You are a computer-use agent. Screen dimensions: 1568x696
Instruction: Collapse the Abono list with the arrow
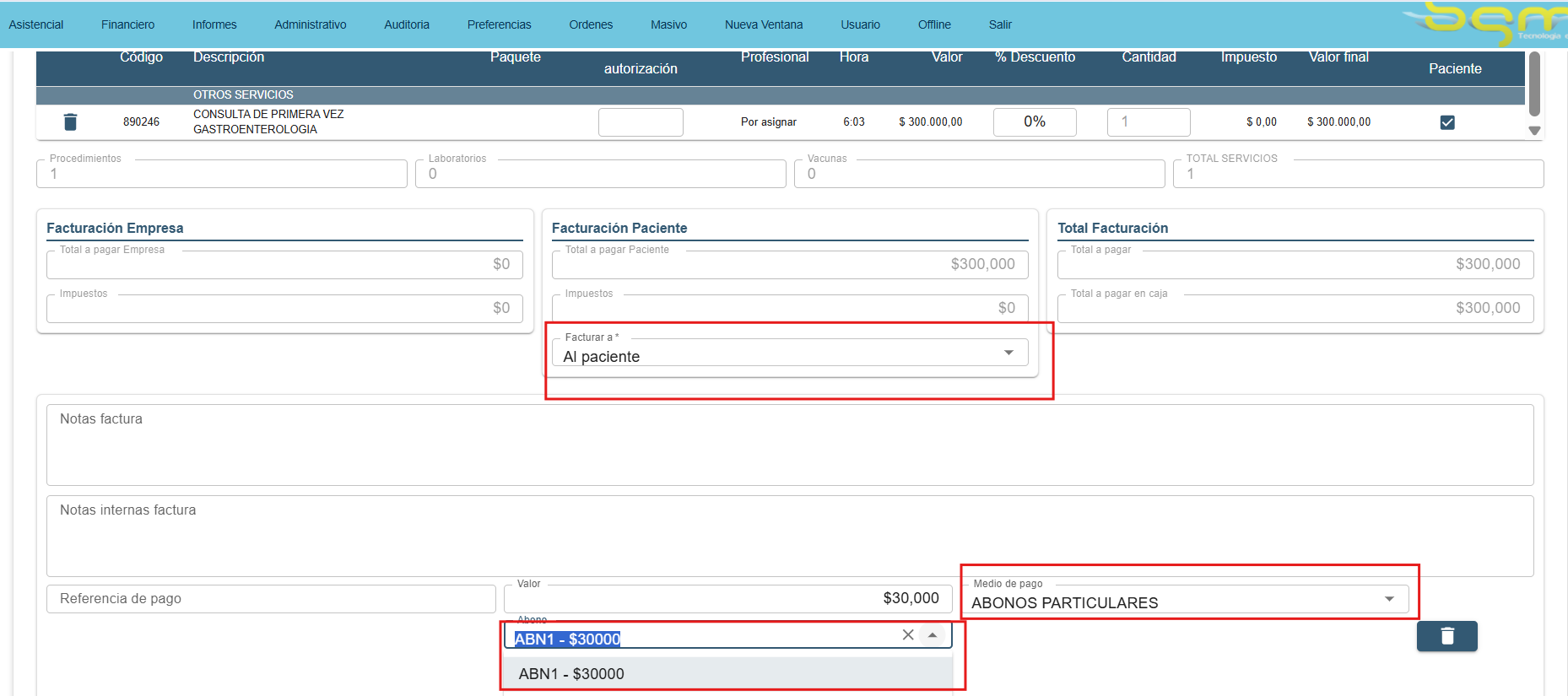(x=933, y=635)
